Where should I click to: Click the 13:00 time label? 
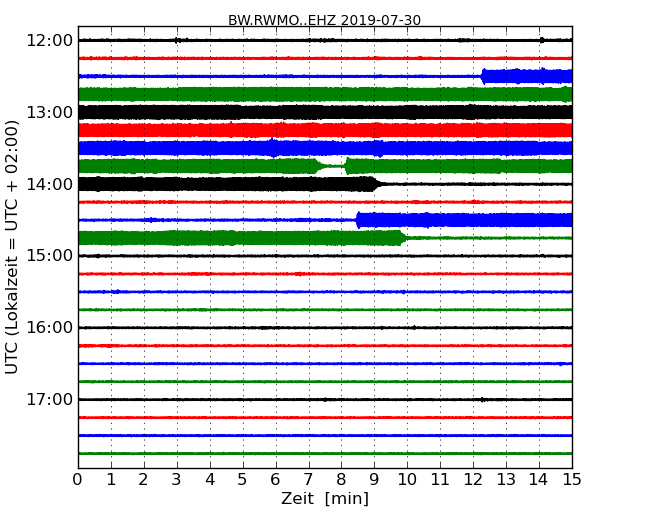coord(49,112)
